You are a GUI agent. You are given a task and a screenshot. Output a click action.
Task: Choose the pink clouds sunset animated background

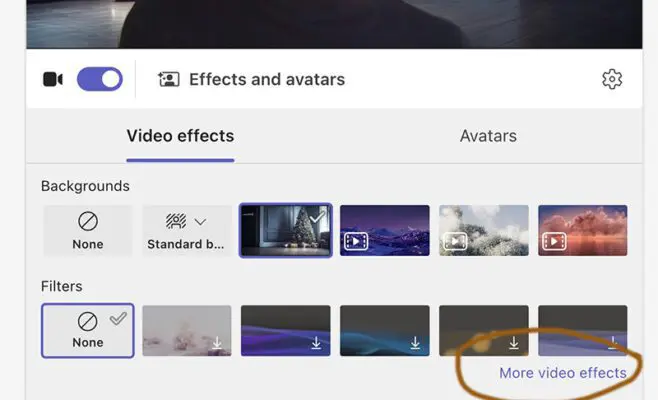[583, 230]
